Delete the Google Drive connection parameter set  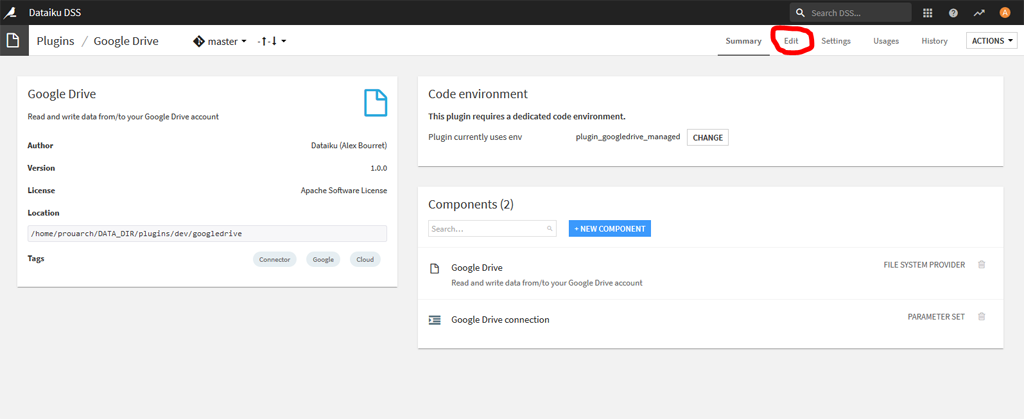981,317
